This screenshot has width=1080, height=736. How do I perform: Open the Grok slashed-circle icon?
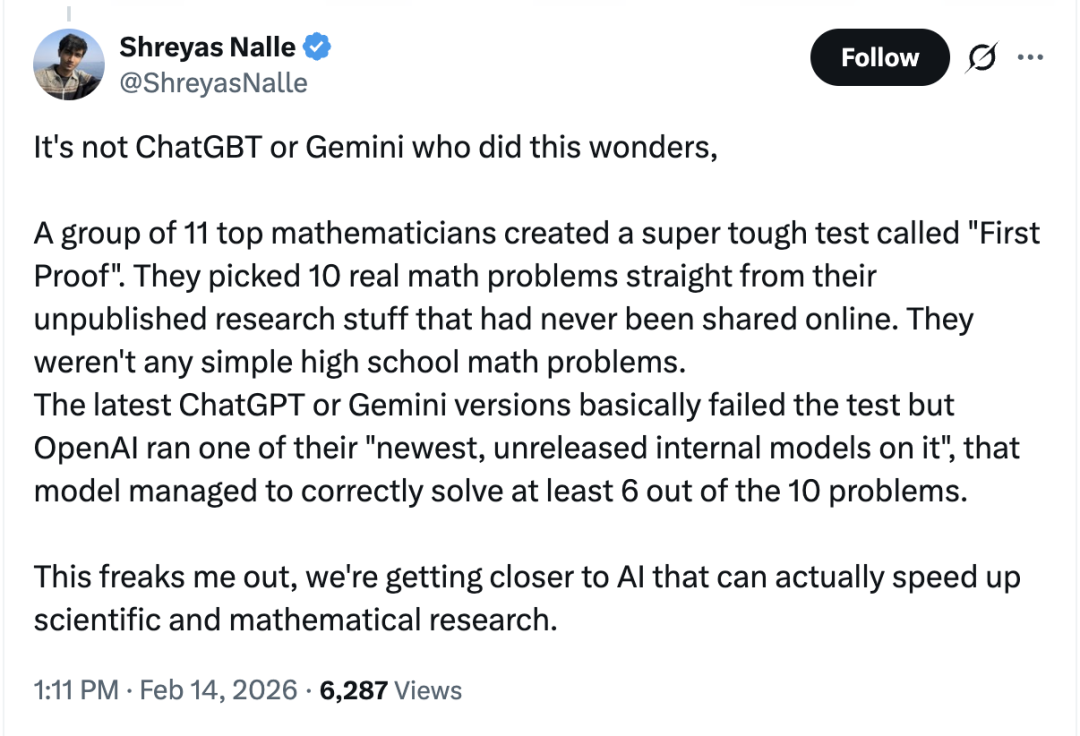[x=980, y=58]
